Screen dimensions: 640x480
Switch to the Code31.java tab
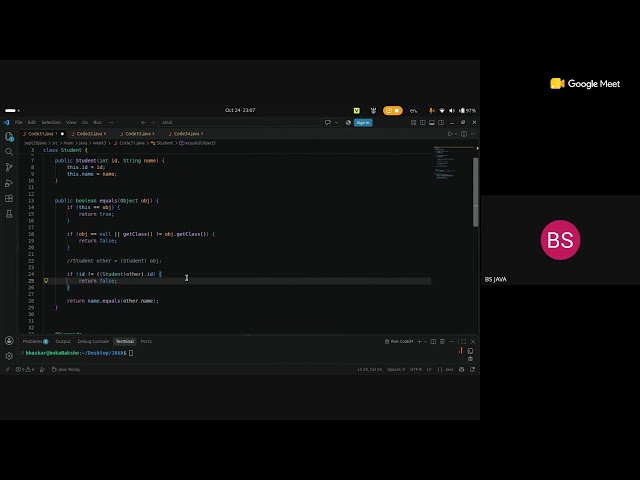43,134
